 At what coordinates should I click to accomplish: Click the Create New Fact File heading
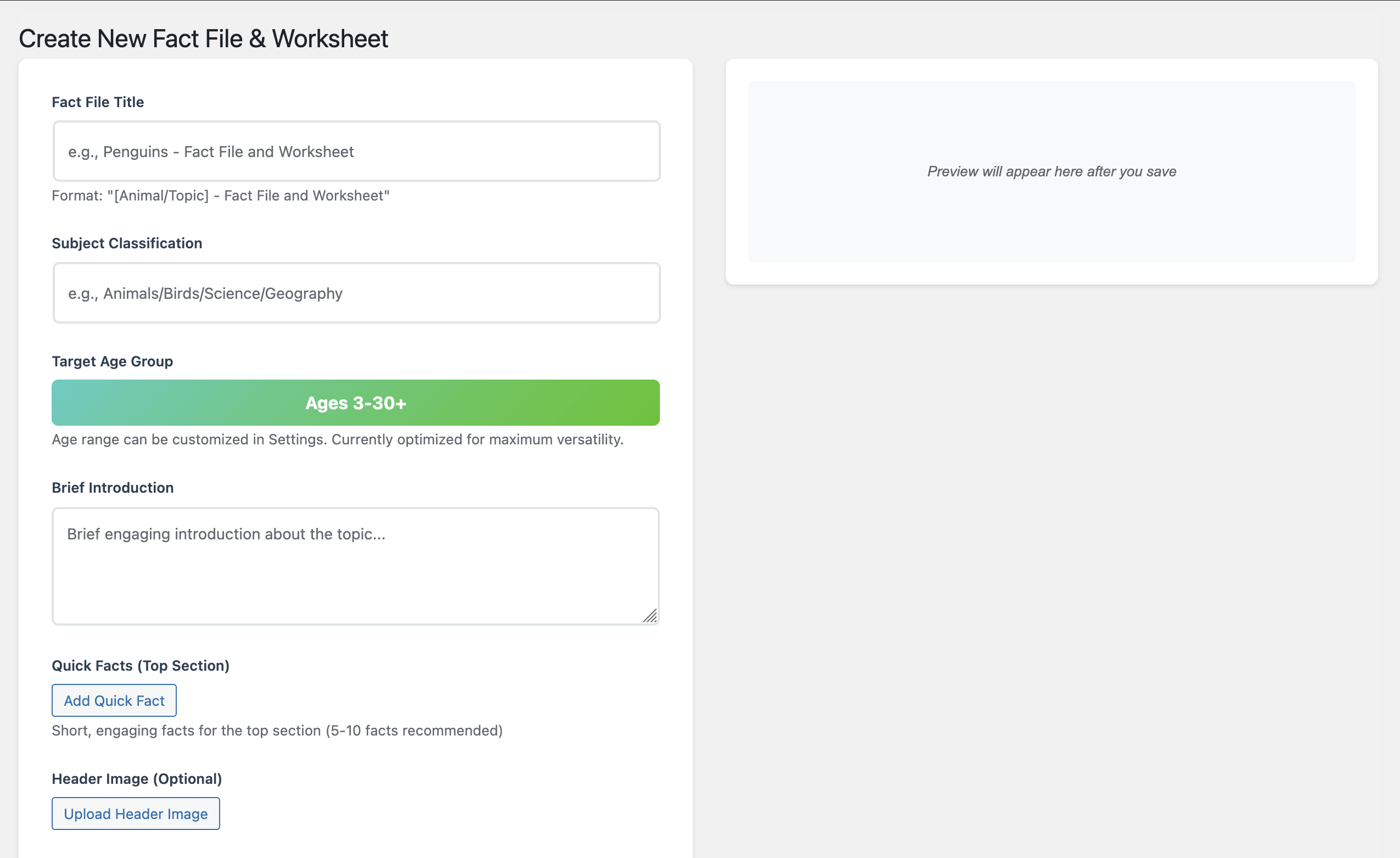(203, 37)
